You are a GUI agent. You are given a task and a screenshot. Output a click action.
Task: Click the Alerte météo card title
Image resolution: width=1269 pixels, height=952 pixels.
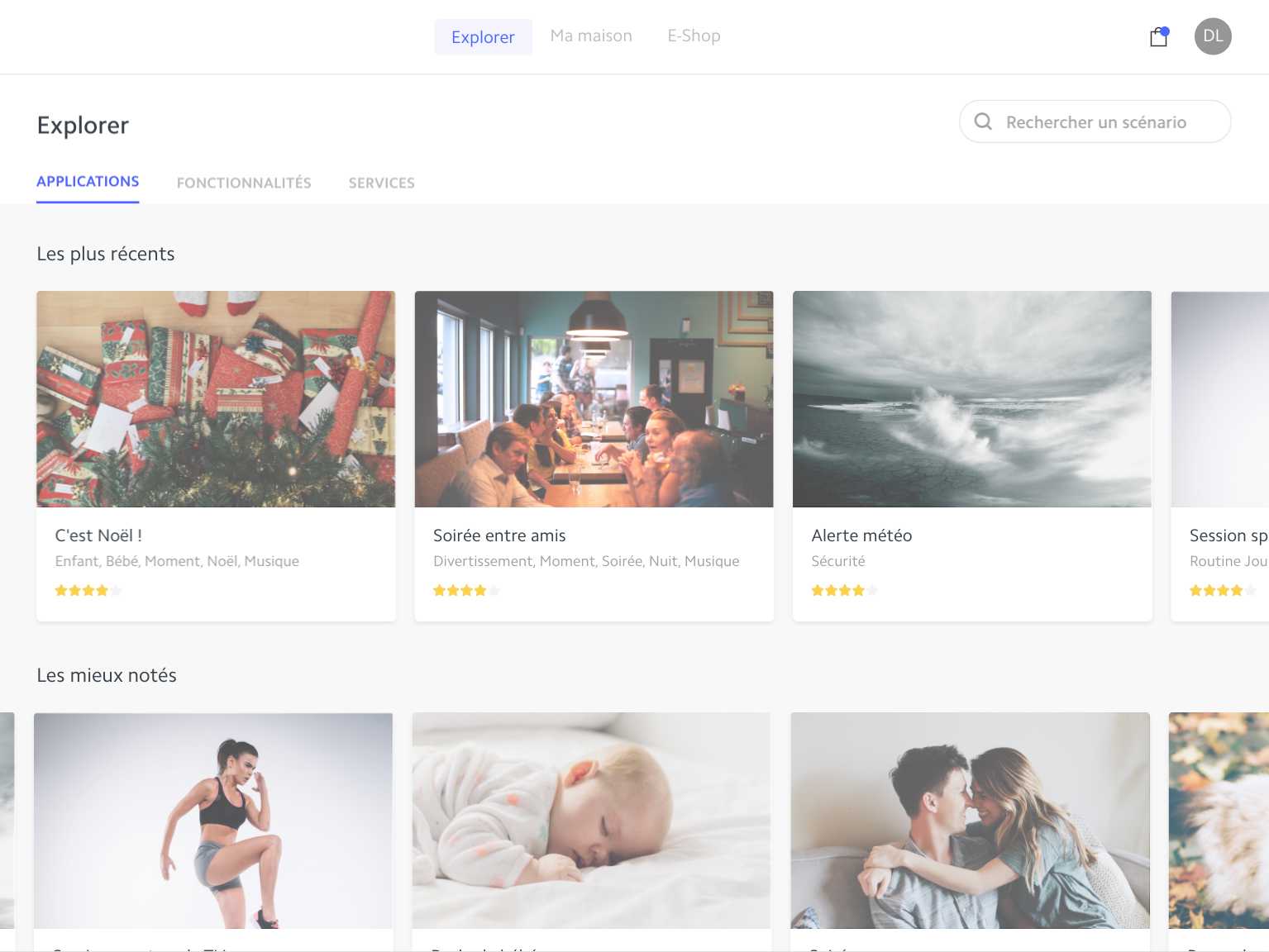point(861,535)
